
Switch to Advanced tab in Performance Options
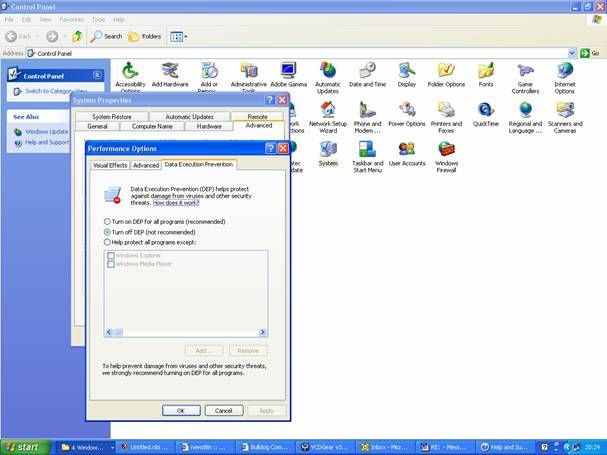pos(146,165)
